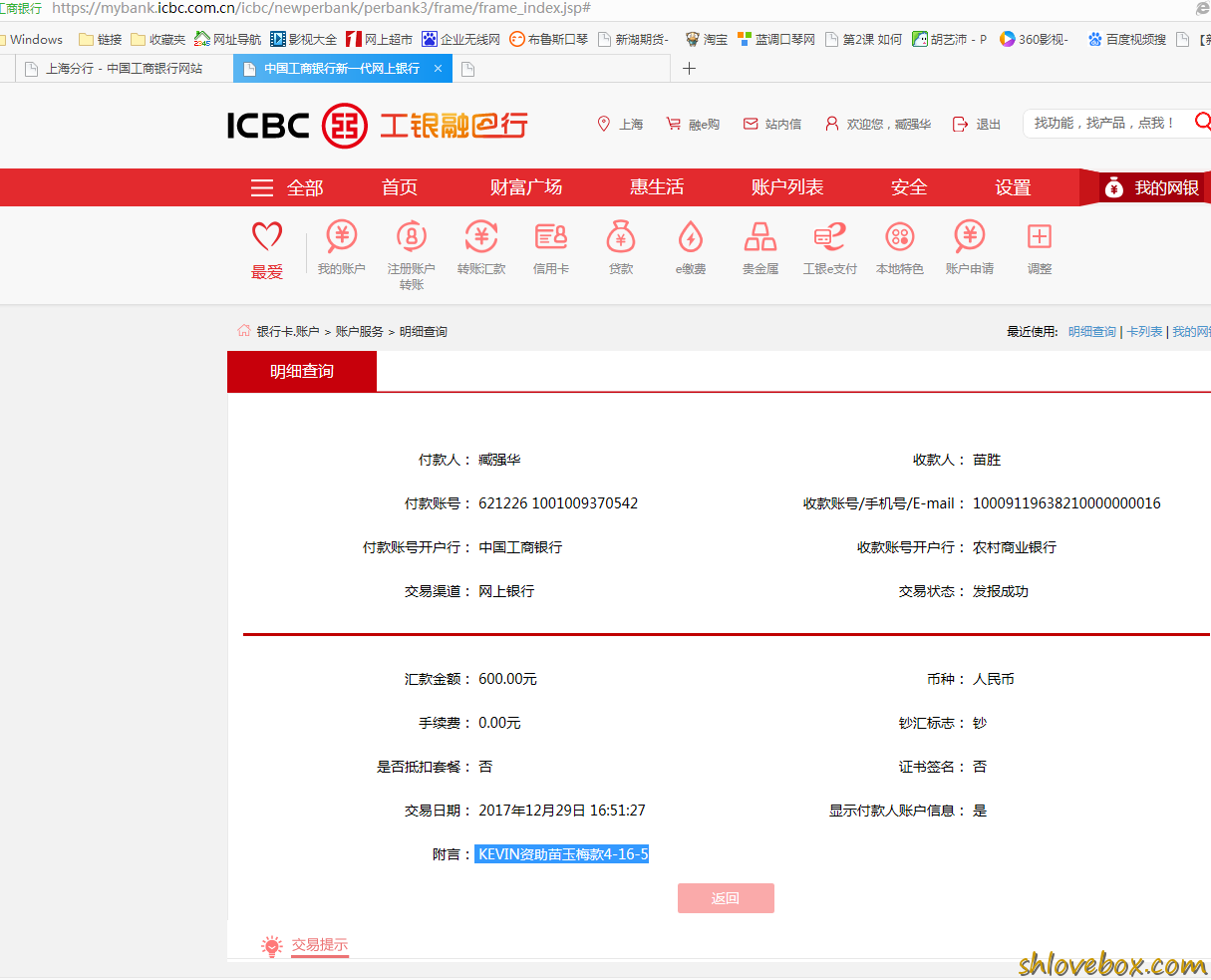The image size is (1211, 980).
Task: Open 安全 in the navigation bar
Action: tap(909, 187)
